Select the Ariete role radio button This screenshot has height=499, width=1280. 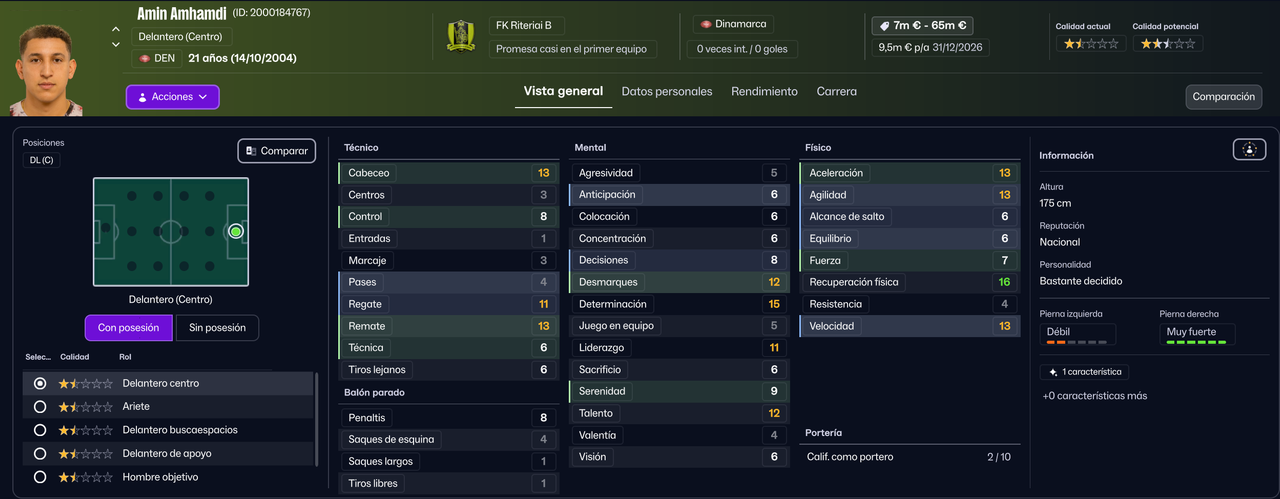tap(40, 407)
